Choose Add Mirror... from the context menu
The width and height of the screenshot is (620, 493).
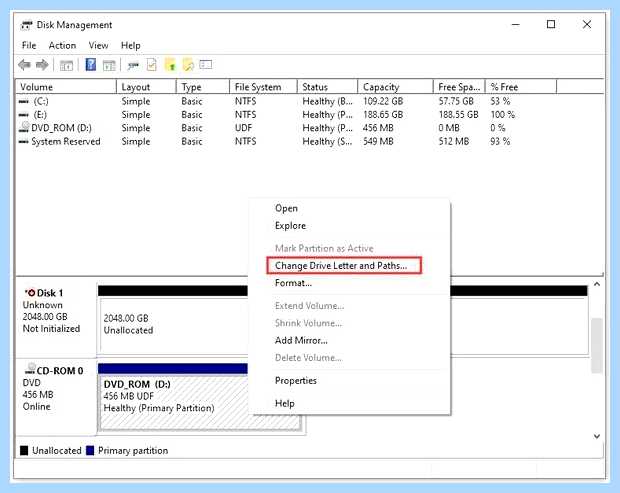(x=301, y=340)
